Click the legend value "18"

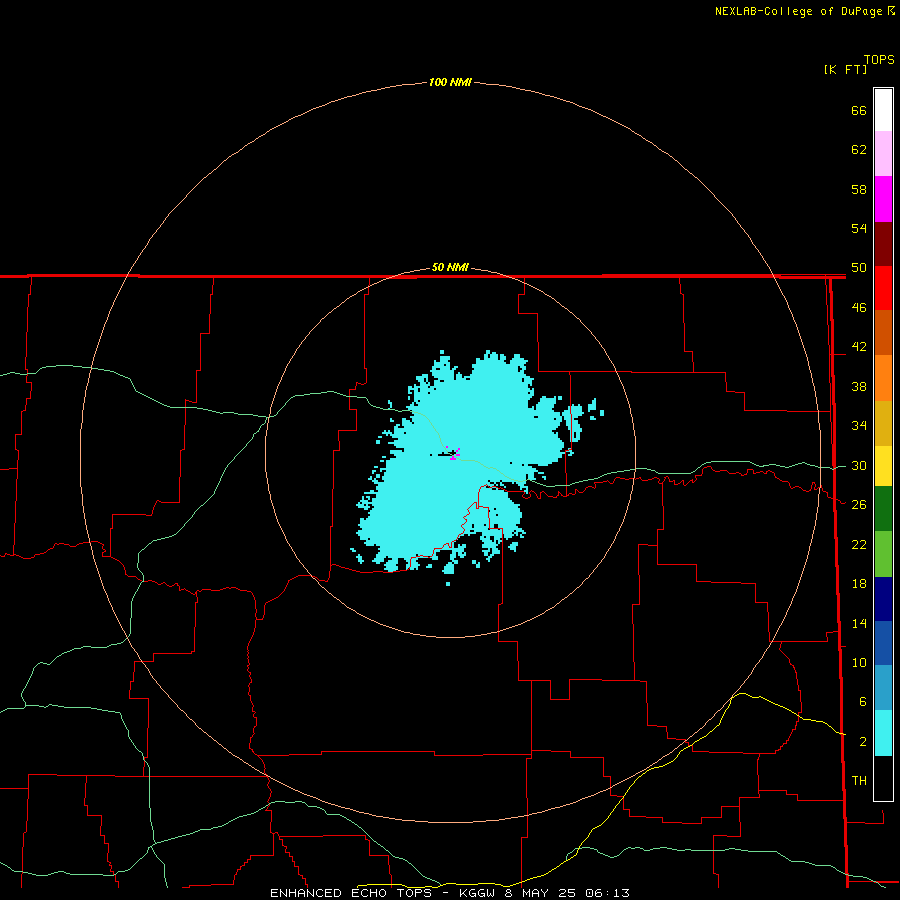click(859, 584)
